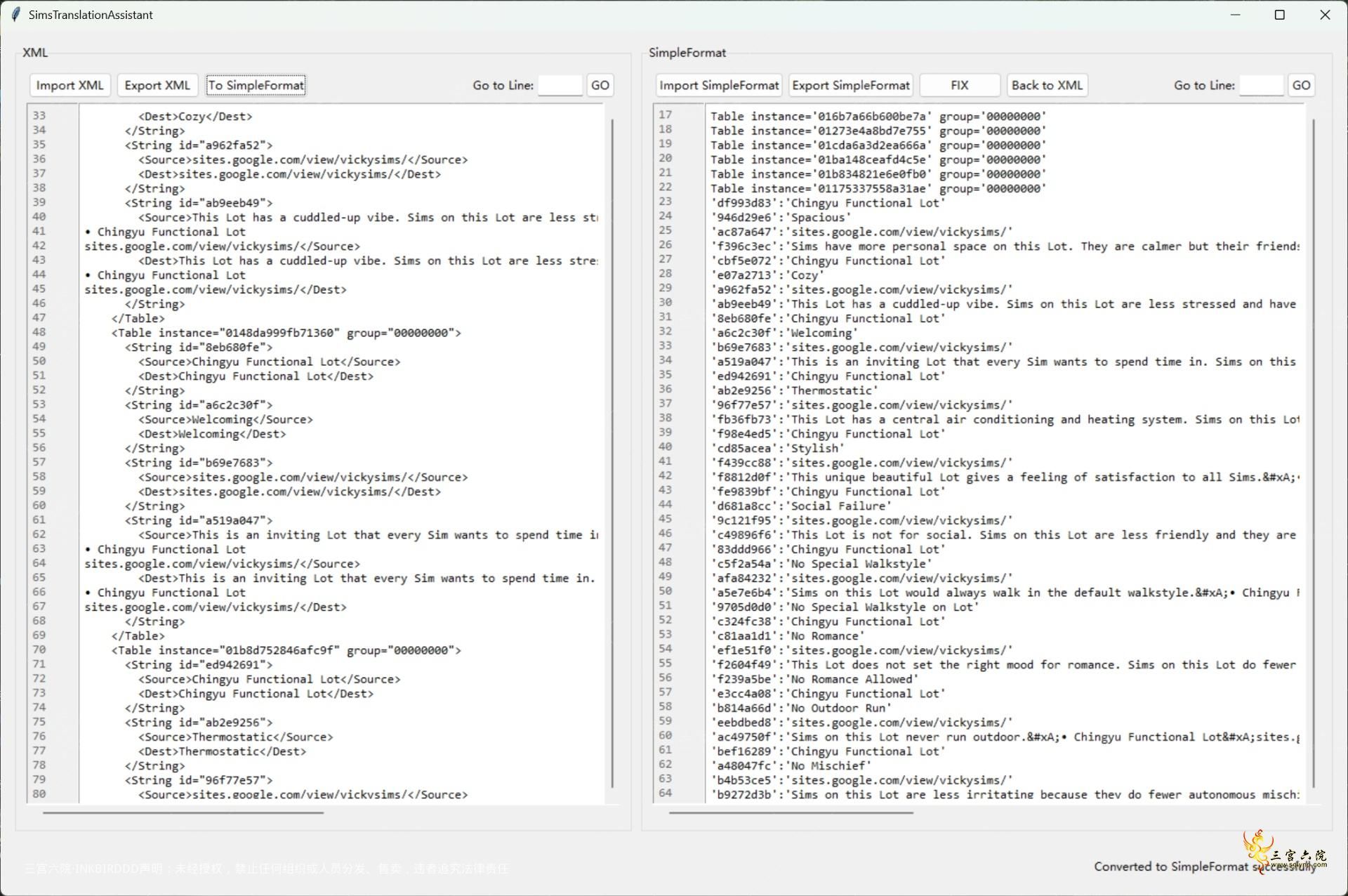Click 'ac49750f' never run outdoor line

pyautogui.click(x=1005, y=737)
